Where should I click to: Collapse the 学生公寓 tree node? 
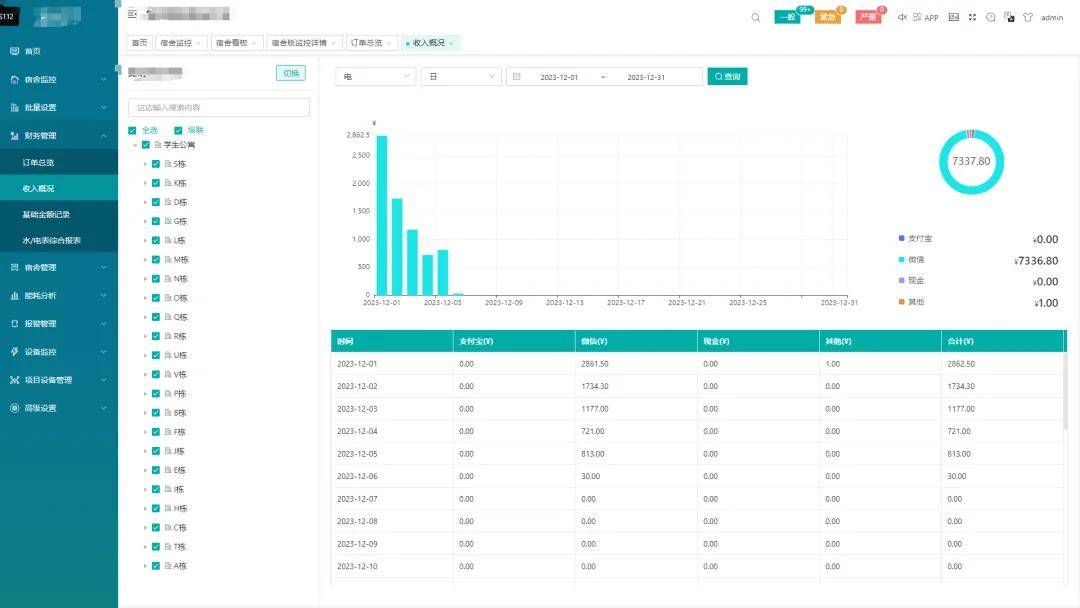136,145
